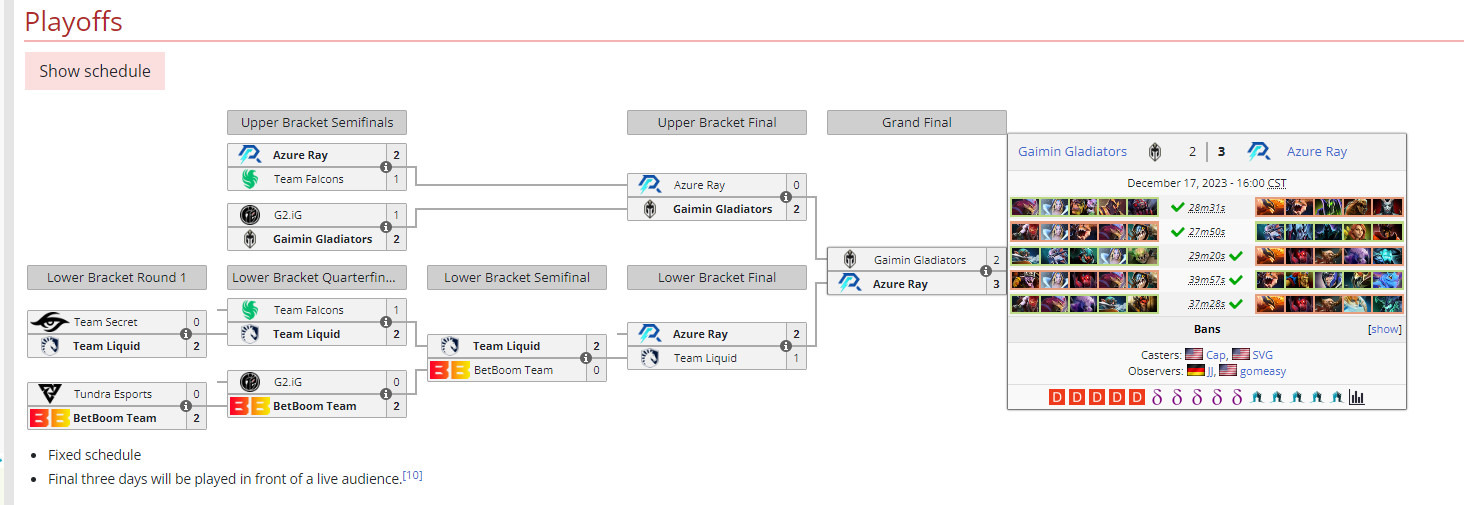Open the bar chart statistics icon
The width and height of the screenshot is (1464, 505).
[x=1357, y=397]
